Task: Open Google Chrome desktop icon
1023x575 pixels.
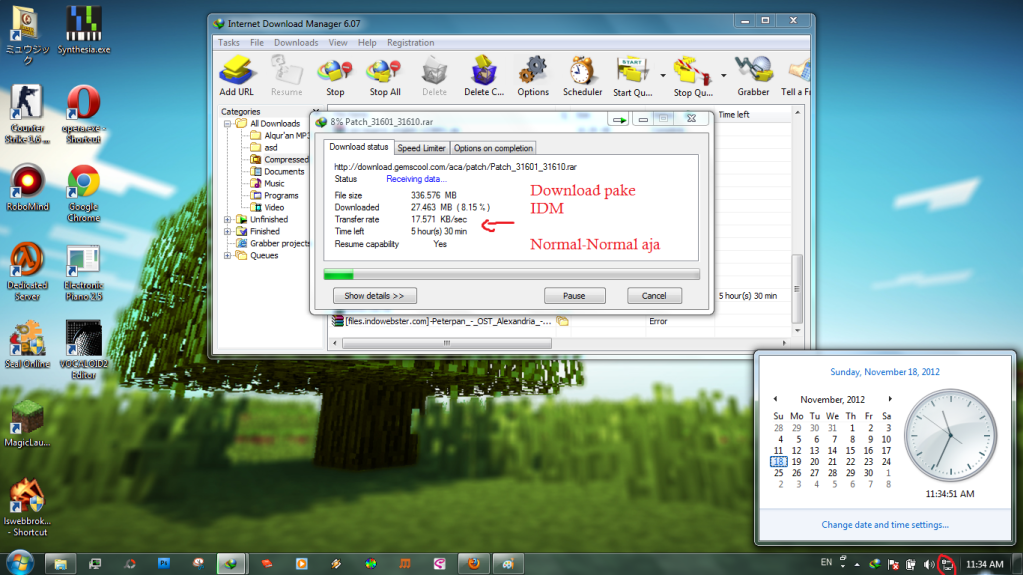Action: 83,194
